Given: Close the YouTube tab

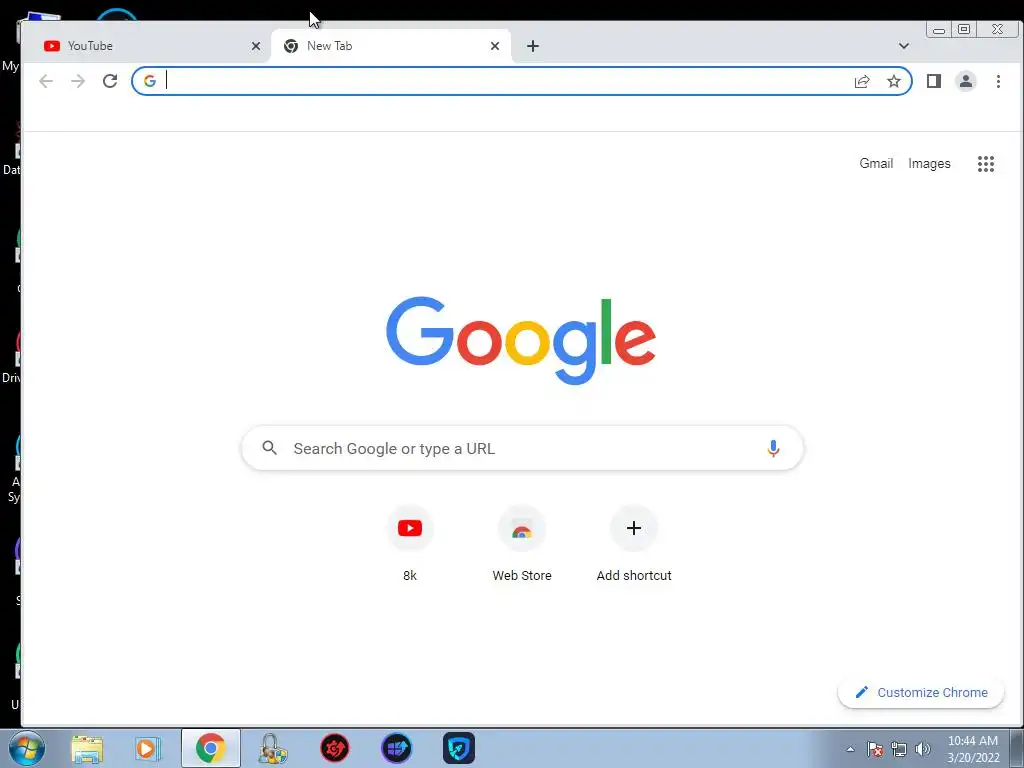Looking at the screenshot, I should (x=256, y=46).
